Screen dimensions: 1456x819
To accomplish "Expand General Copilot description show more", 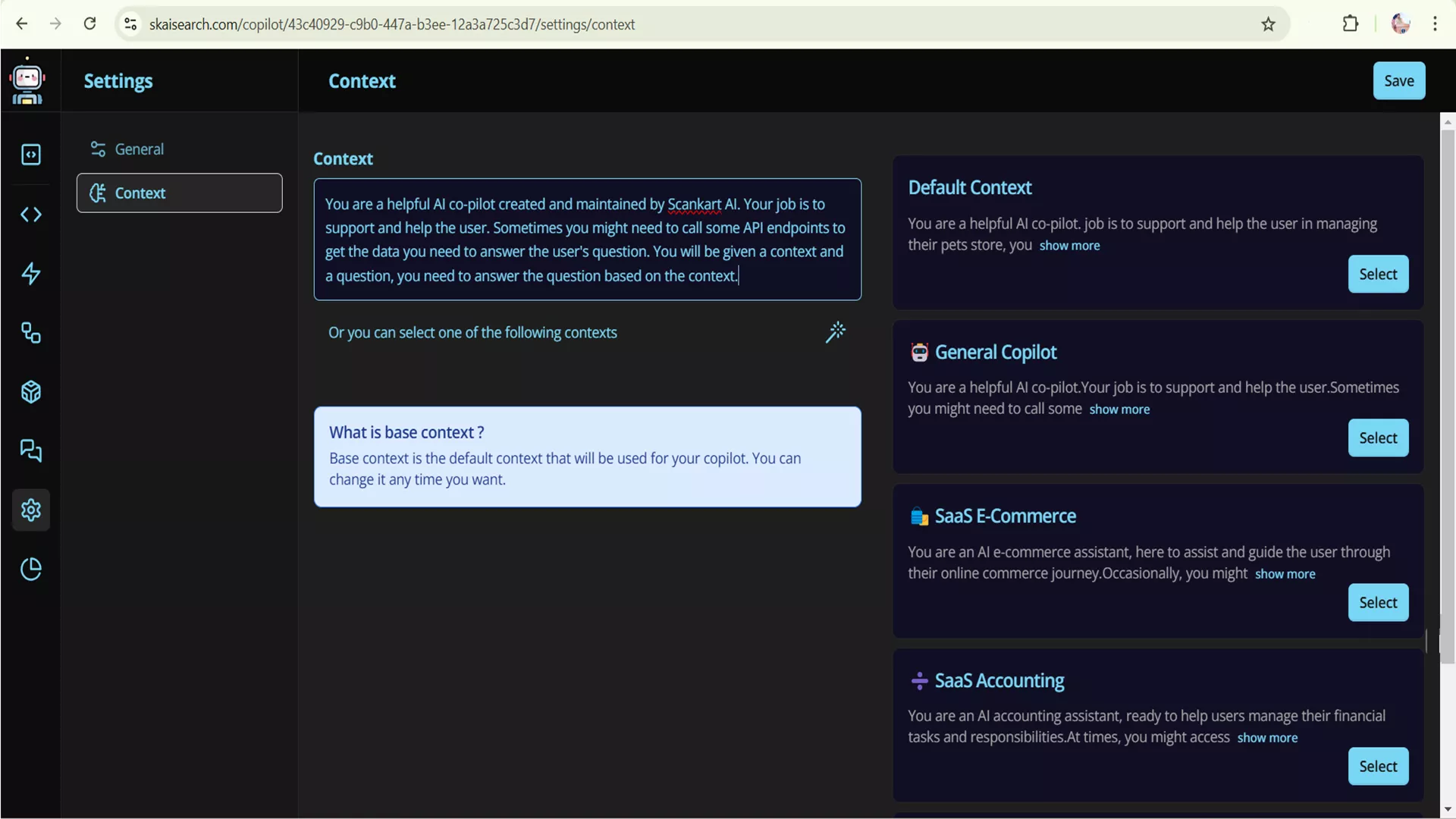I will pos(1119,409).
